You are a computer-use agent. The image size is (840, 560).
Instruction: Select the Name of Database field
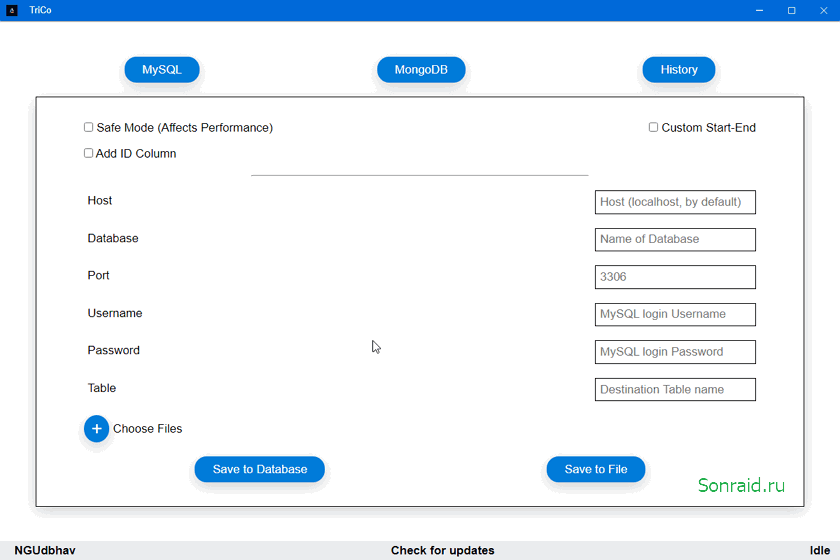675,240
